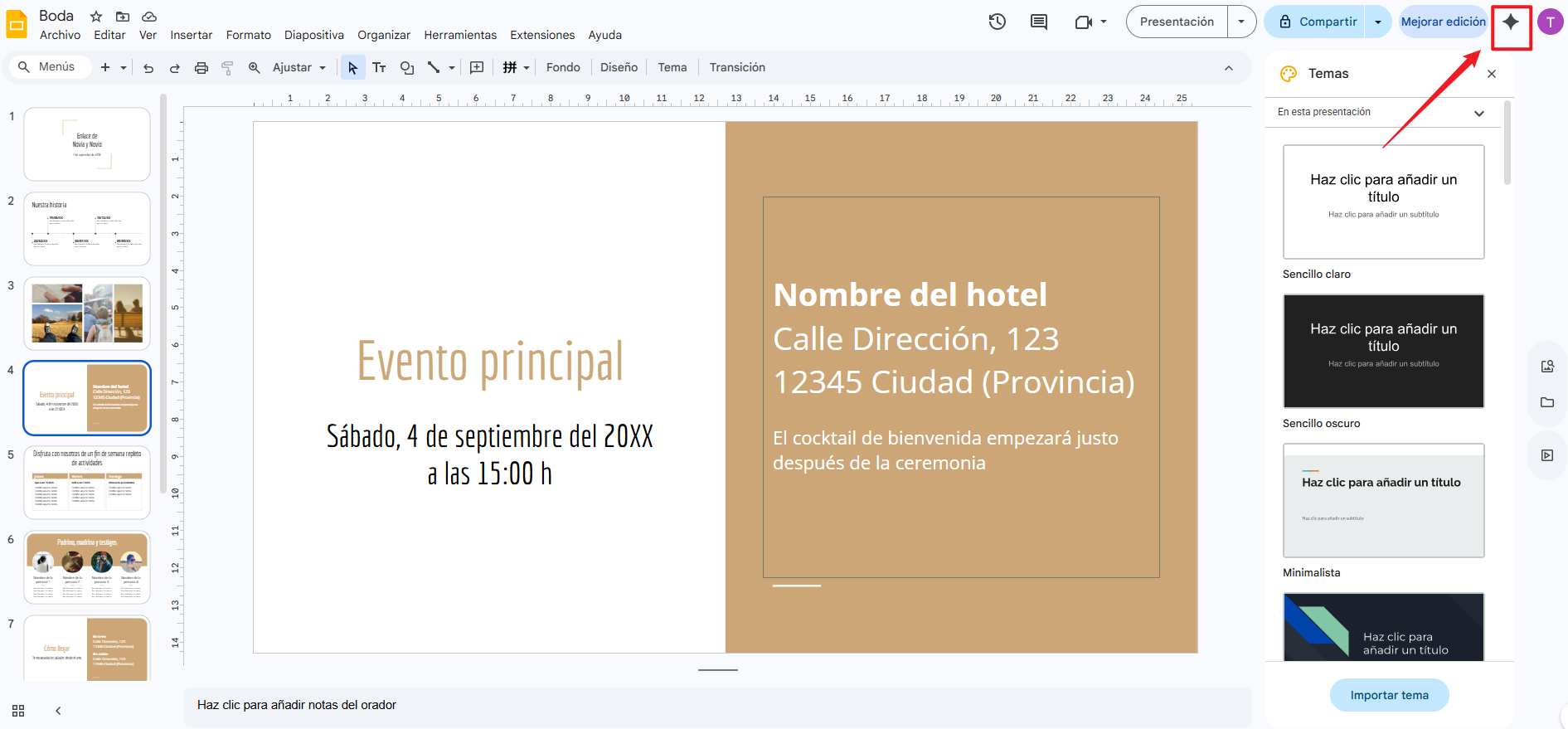
Task: Open the Archivo menu
Action: pyautogui.click(x=60, y=35)
